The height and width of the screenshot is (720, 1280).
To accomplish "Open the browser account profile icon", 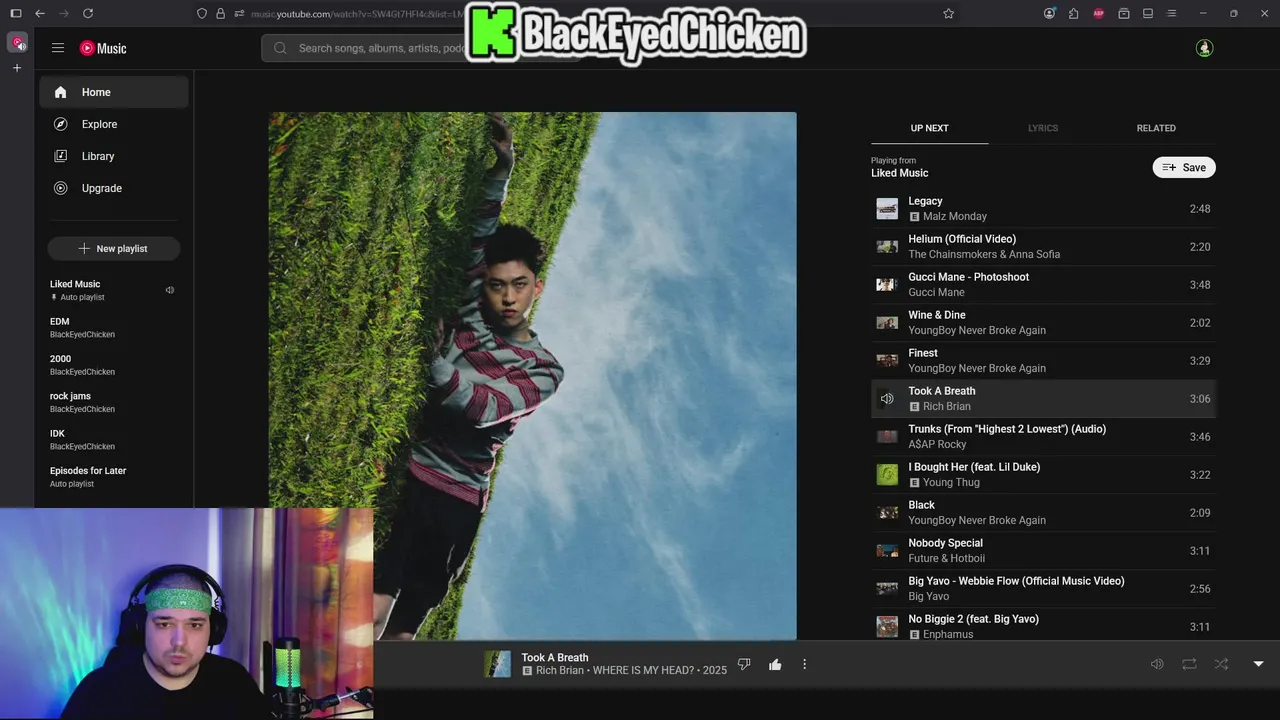I will pyautogui.click(x=1049, y=13).
